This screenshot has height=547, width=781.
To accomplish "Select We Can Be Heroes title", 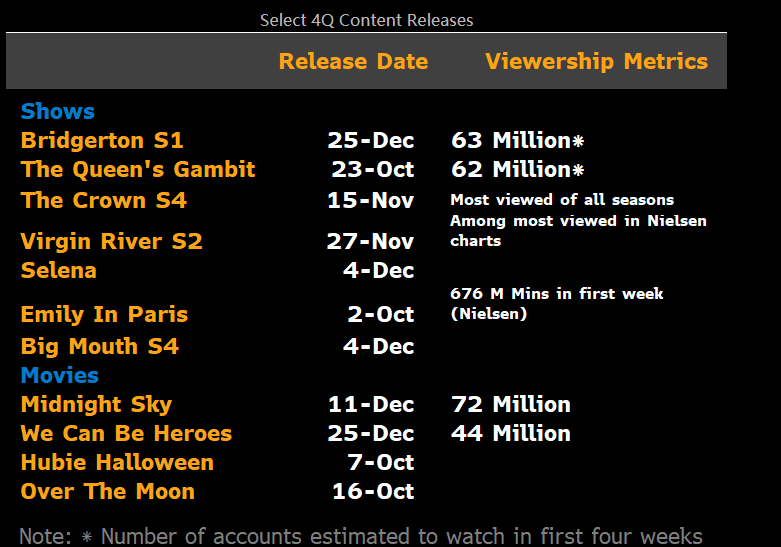I will (x=127, y=433).
